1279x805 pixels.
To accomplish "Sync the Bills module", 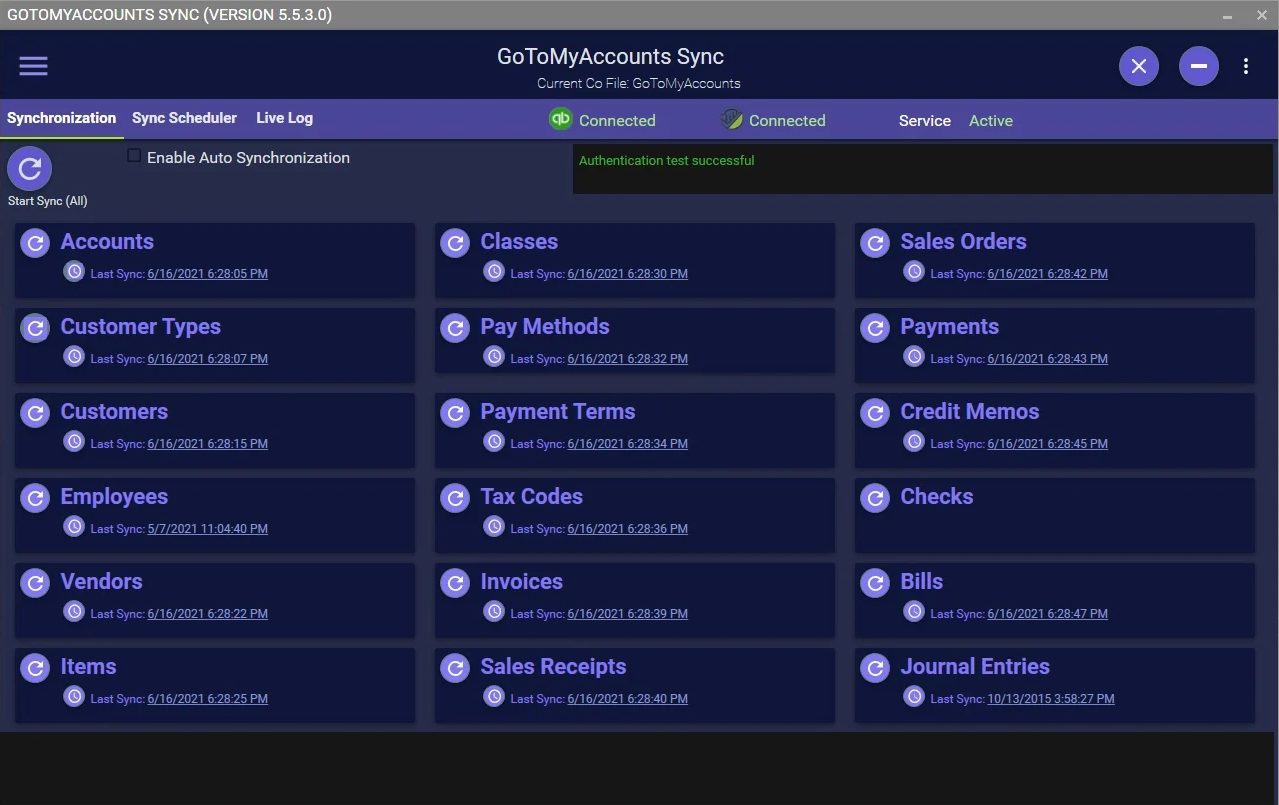I will tap(875, 583).
